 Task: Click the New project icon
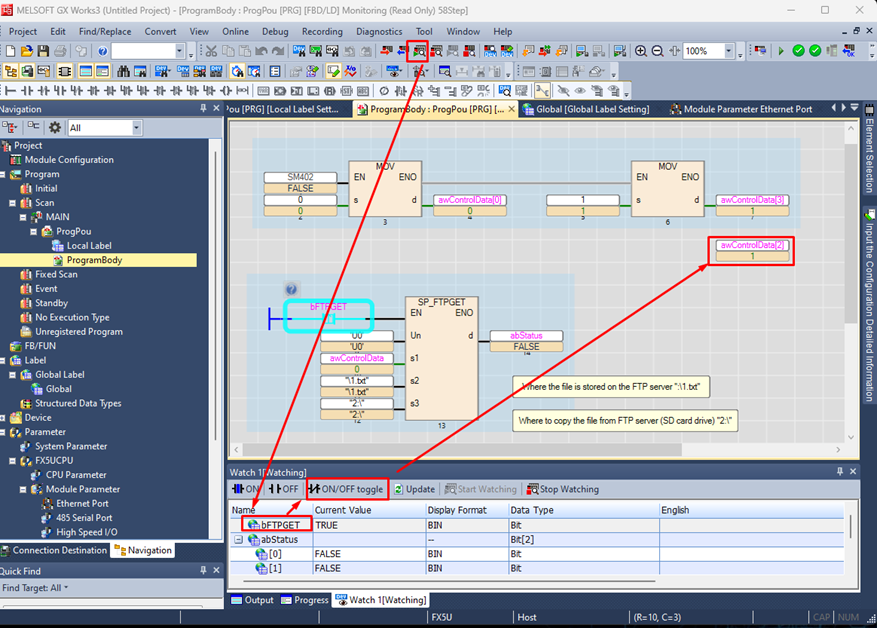coord(11,51)
